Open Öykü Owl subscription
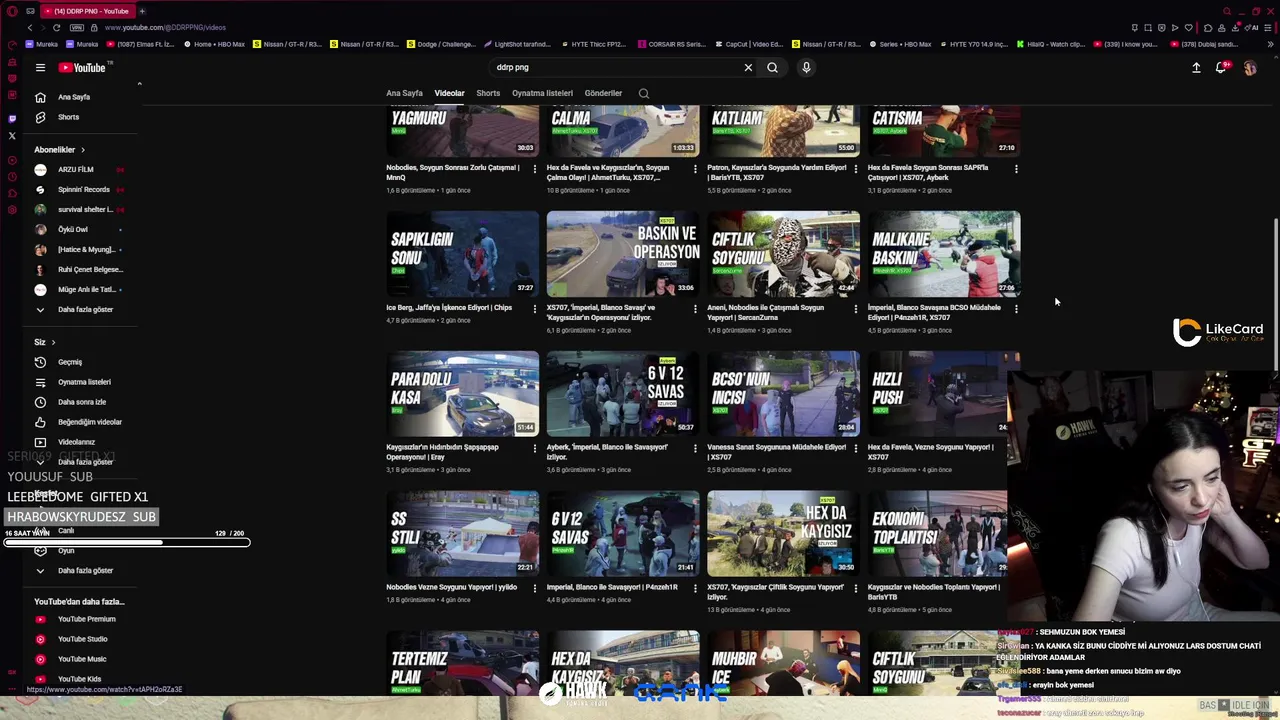This screenshot has height=720, width=1280. [72, 229]
